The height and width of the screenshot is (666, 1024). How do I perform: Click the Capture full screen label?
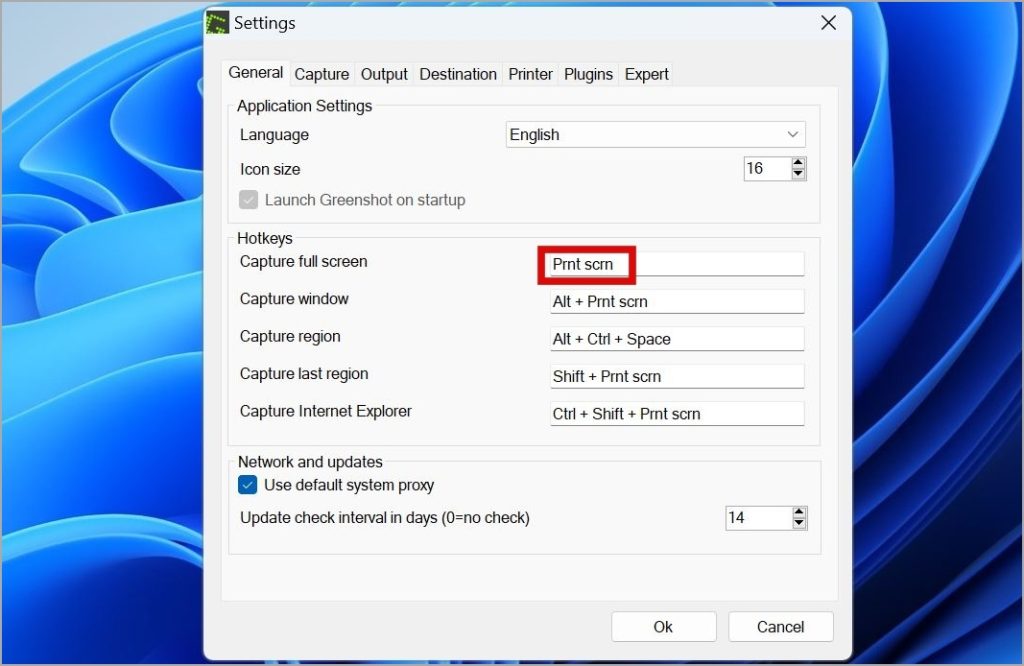pyautogui.click(x=303, y=261)
